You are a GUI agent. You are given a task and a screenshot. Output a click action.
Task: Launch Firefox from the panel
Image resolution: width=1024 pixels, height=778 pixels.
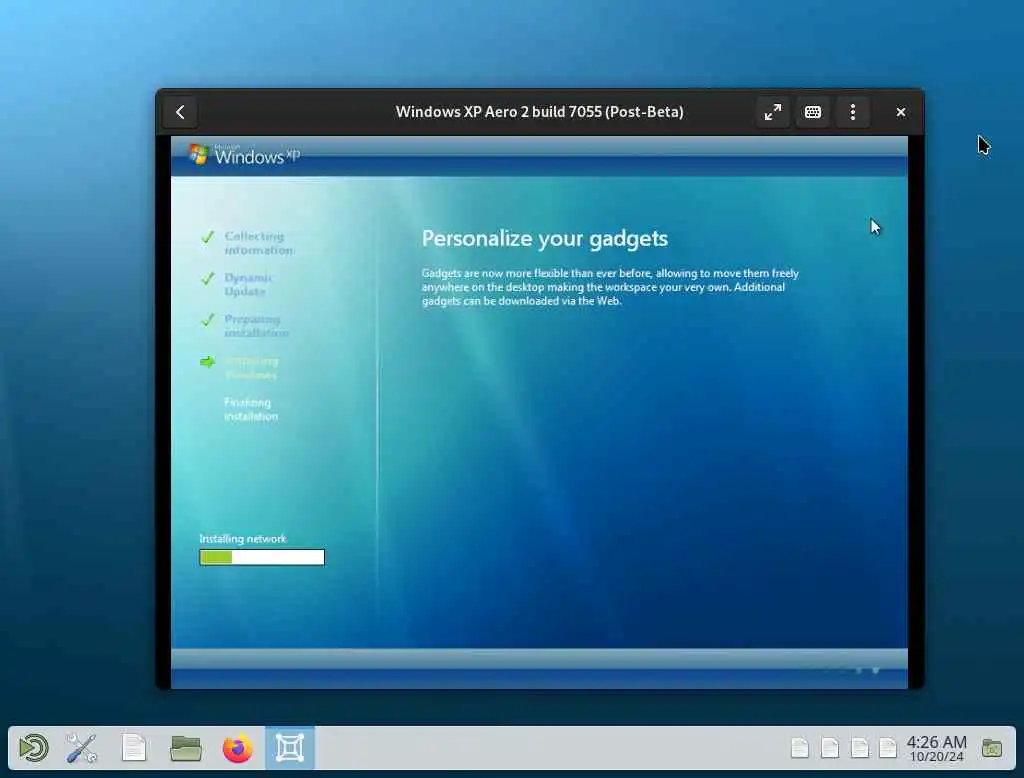238,748
